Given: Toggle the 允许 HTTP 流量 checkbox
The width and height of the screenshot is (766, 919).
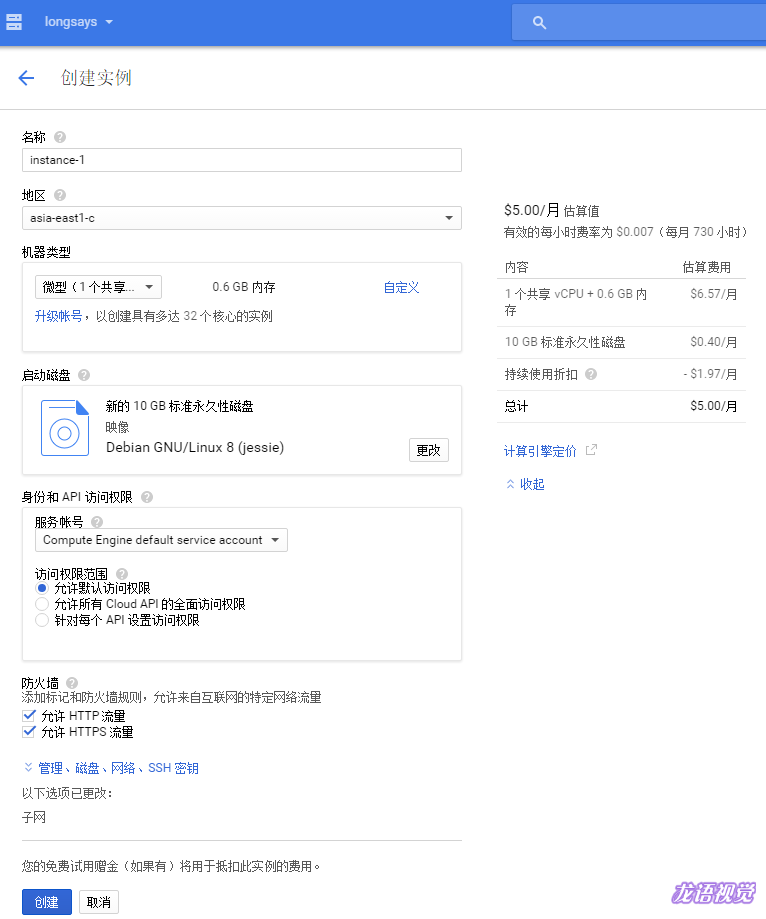Looking at the screenshot, I should click(x=29, y=716).
